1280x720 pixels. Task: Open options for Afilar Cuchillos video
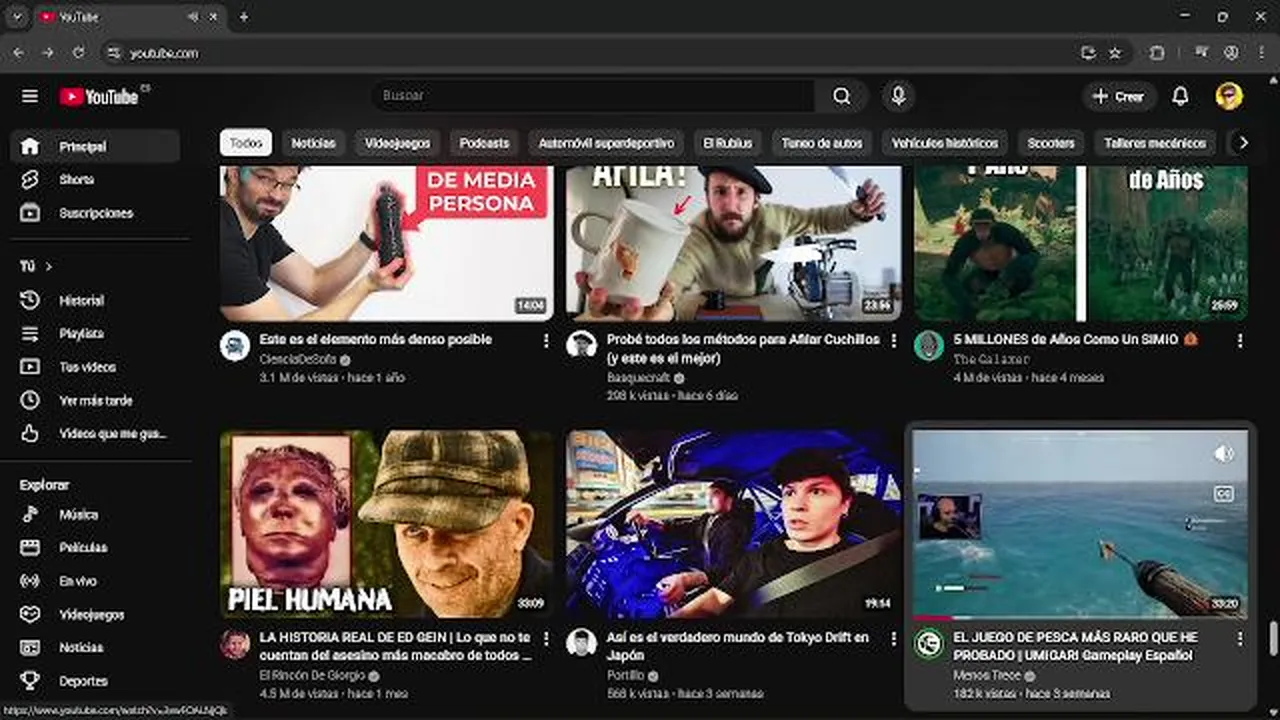(893, 341)
